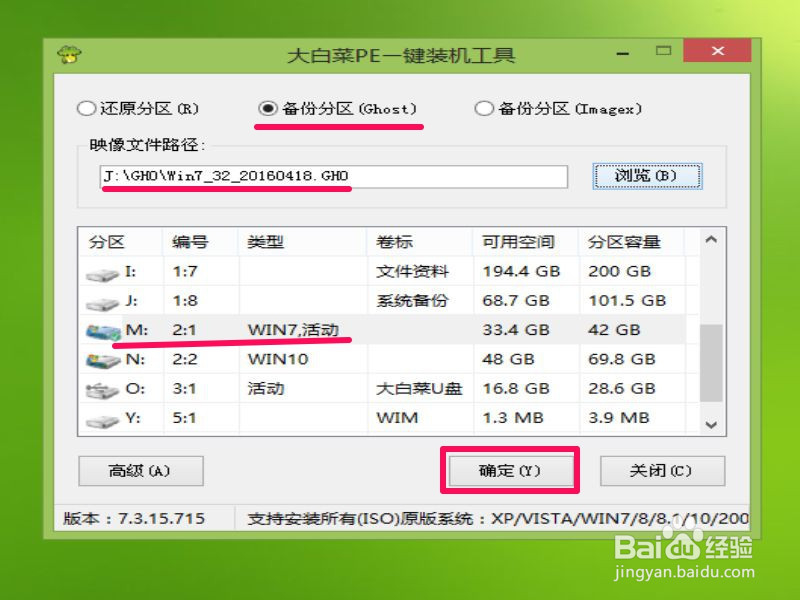Click partition number 2:2
This screenshot has width=800, height=600.
184,359
